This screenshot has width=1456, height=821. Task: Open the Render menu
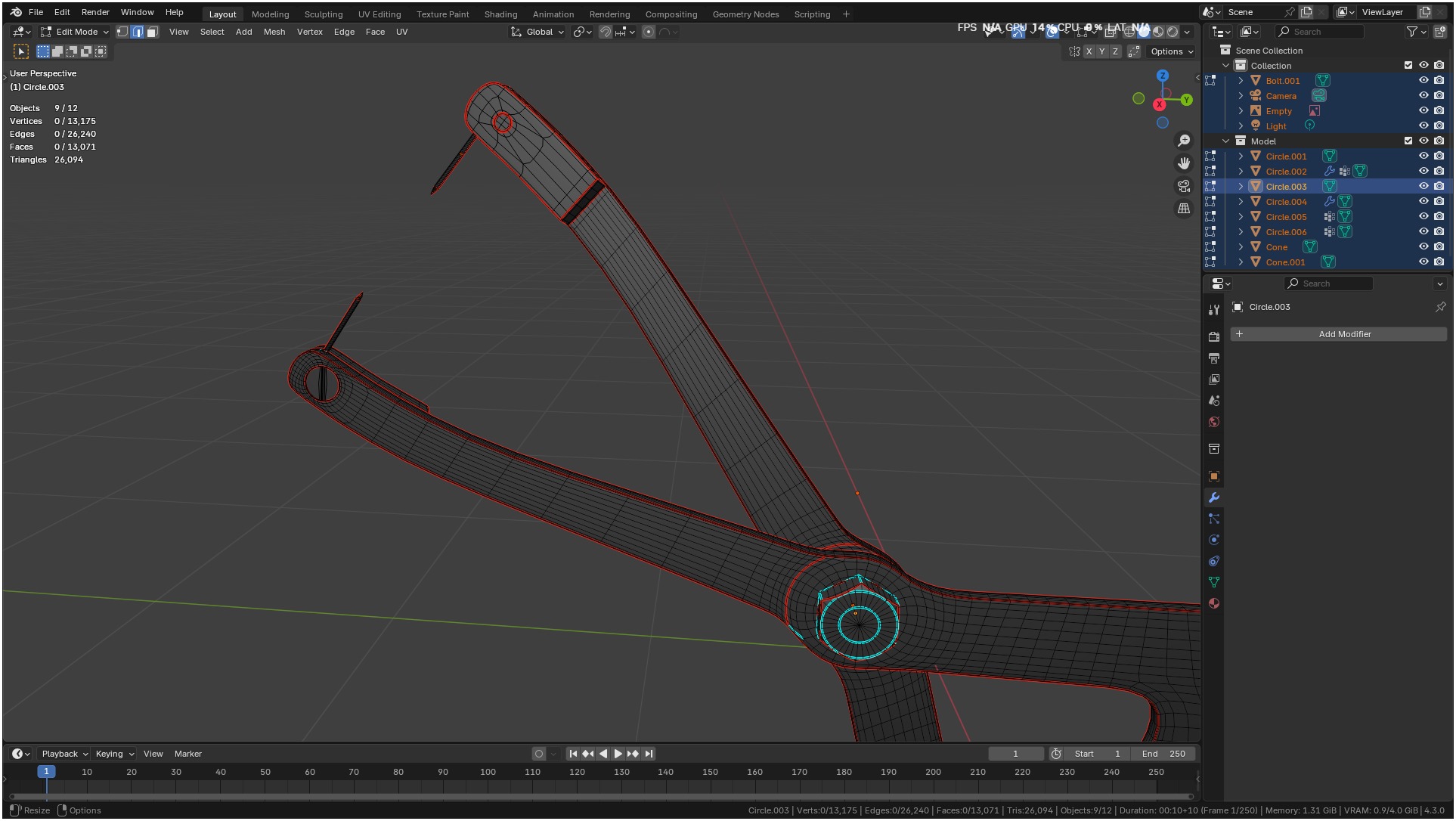click(95, 12)
